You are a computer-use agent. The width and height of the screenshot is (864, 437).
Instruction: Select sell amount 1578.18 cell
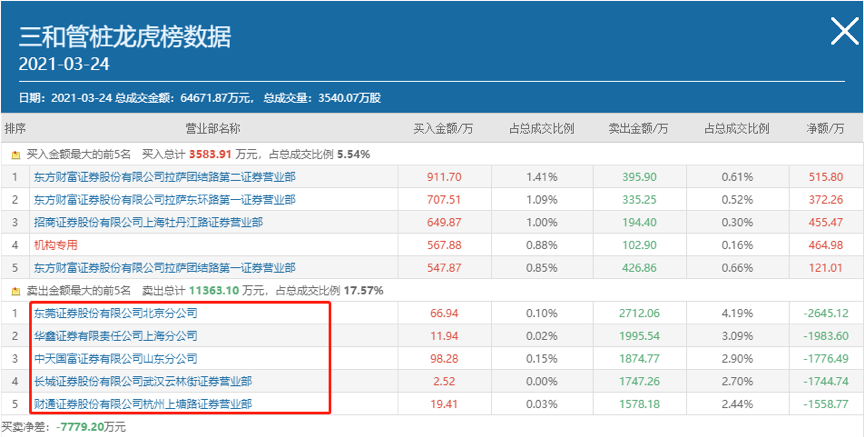[x=639, y=404]
